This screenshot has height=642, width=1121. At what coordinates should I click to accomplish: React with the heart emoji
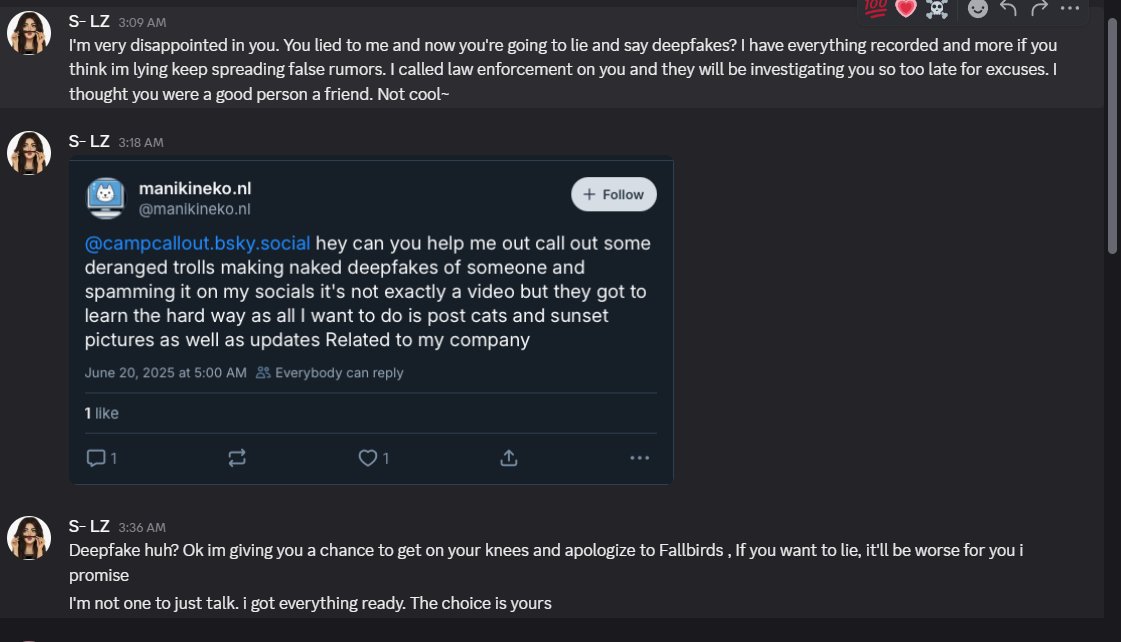[x=906, y=9]
